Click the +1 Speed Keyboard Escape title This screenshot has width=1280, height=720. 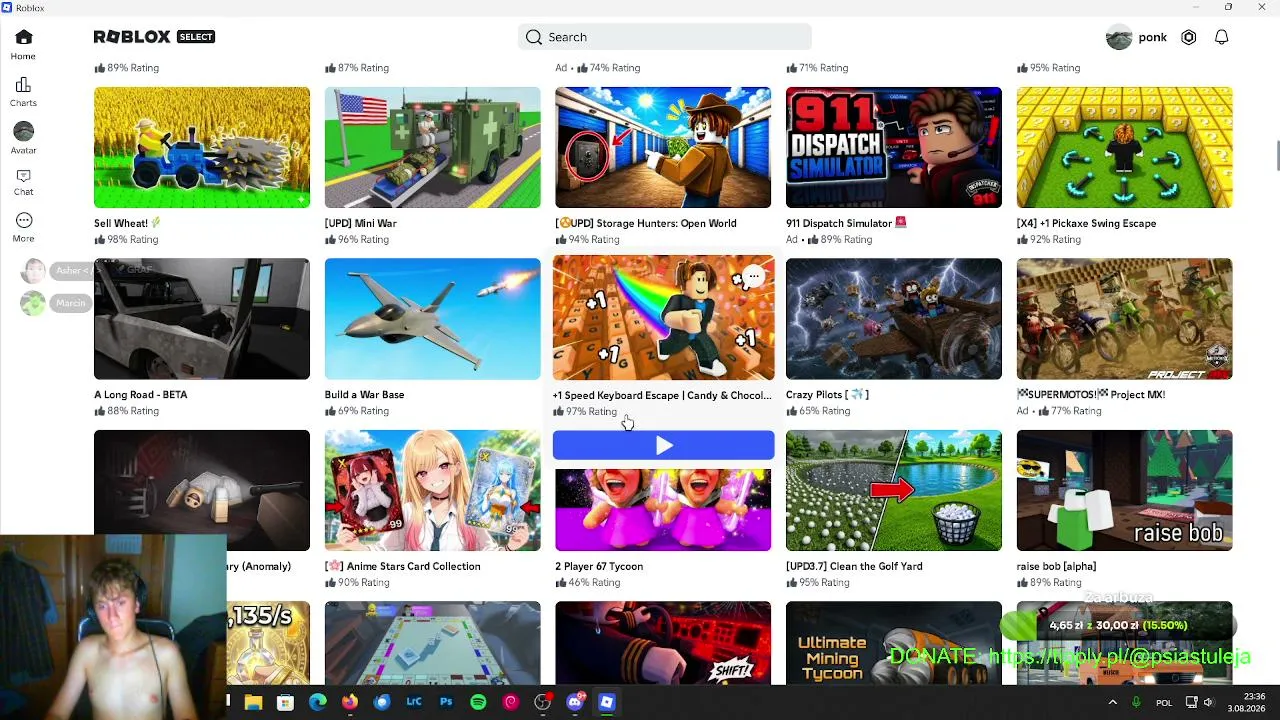[662, 396]
